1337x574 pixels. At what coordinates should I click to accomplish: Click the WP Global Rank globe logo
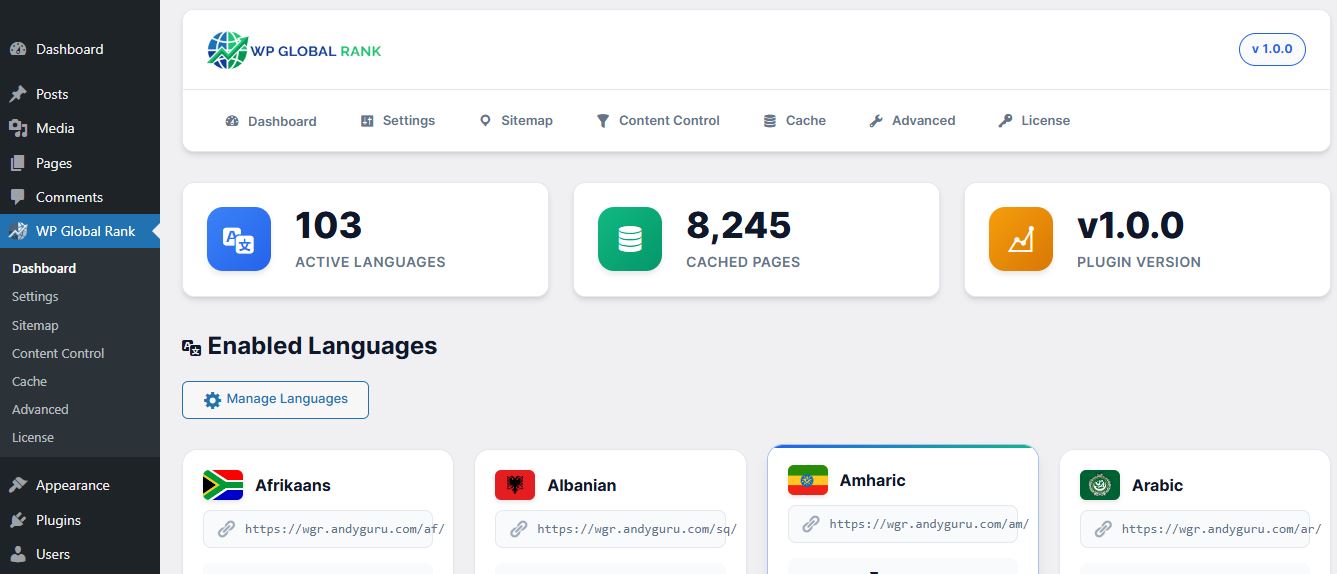point(227,50)
